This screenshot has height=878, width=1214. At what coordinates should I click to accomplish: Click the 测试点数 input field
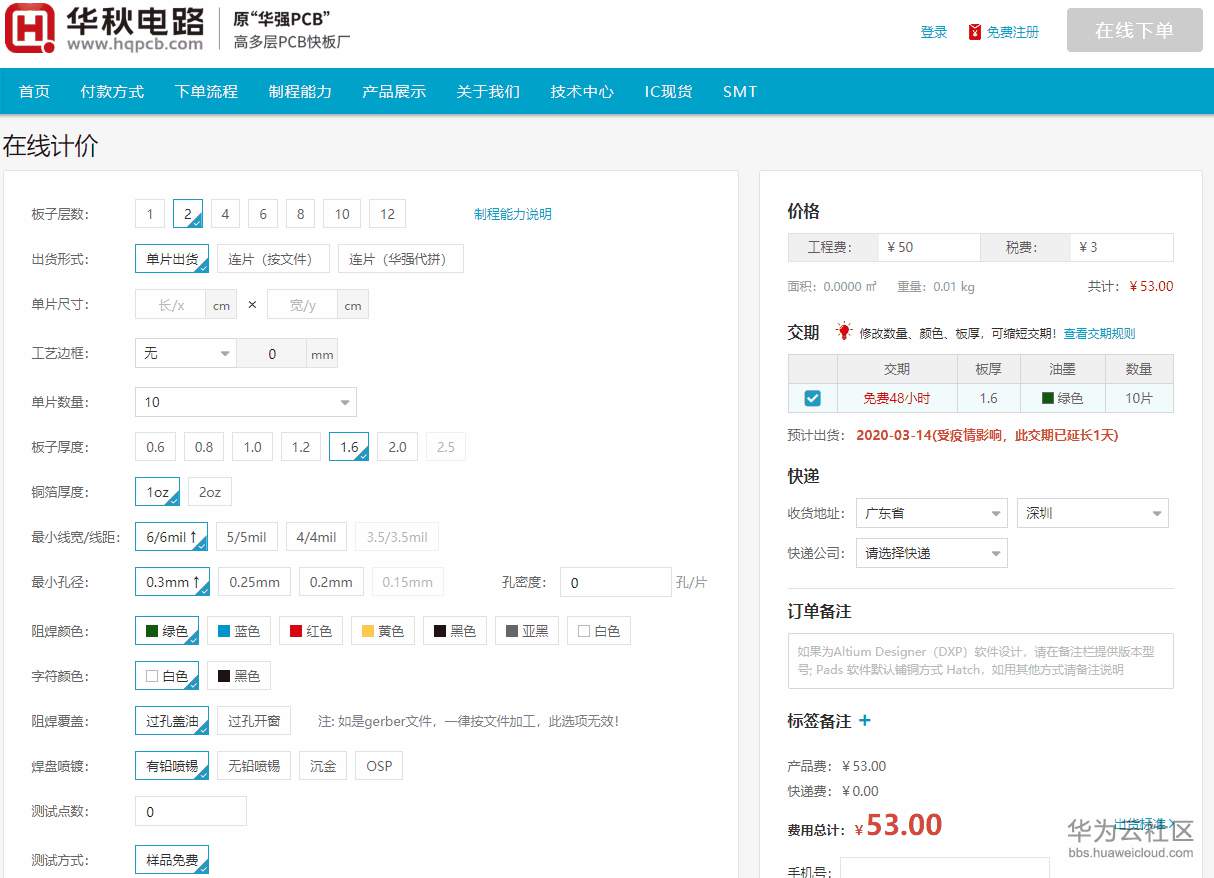[191, 811]
